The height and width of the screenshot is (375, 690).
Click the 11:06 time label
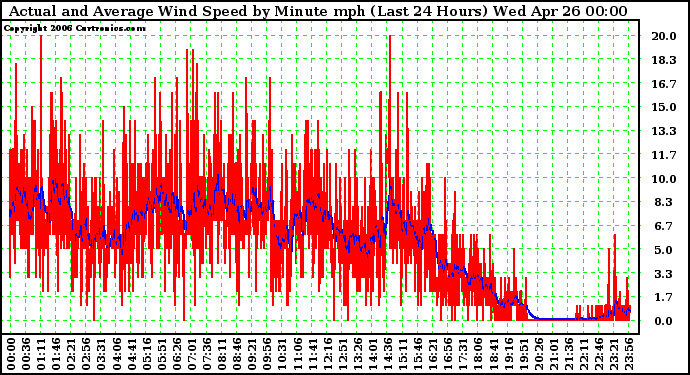pos(297,354)
